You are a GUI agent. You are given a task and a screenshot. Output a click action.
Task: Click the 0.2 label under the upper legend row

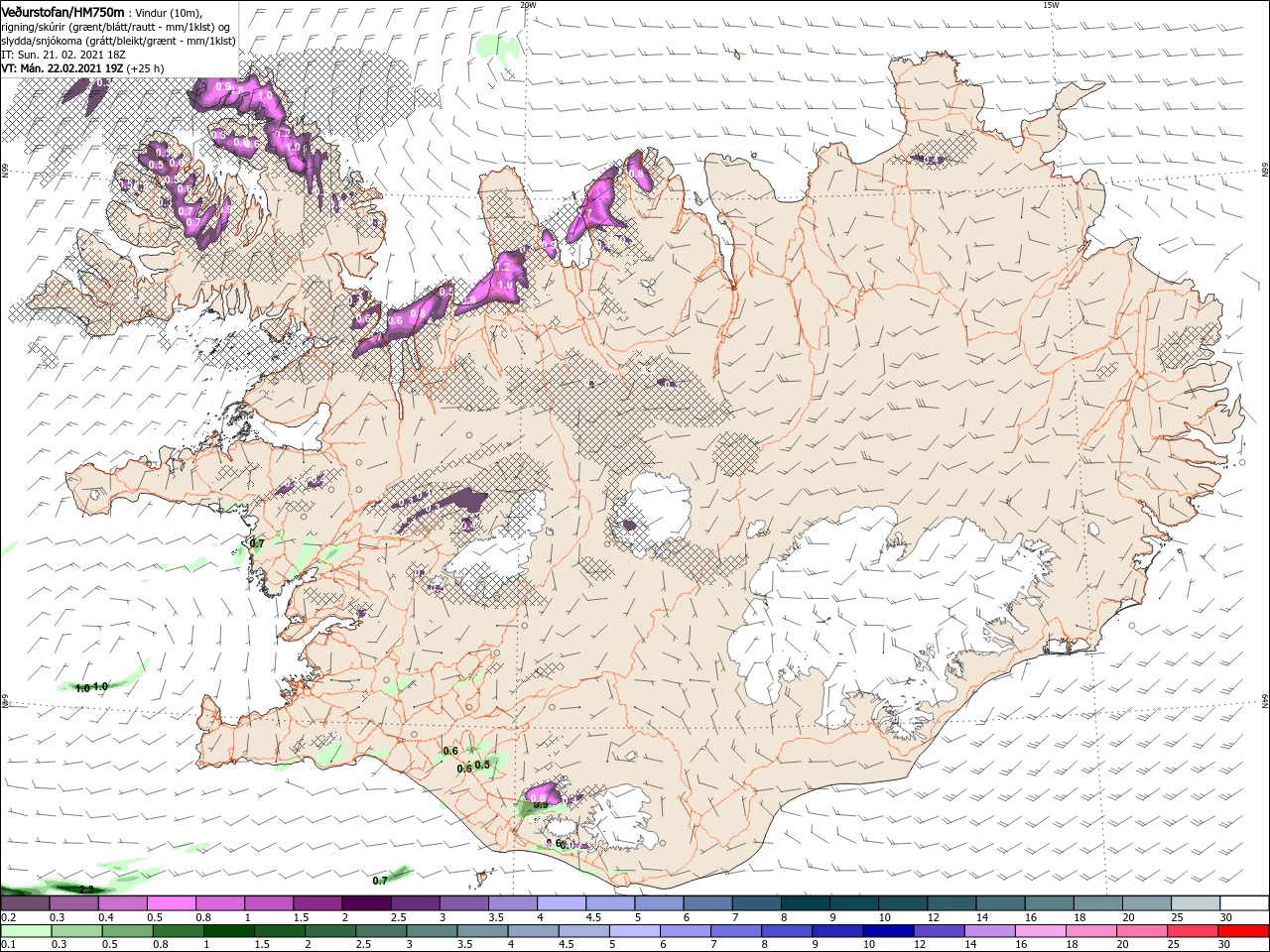[8, 917]
